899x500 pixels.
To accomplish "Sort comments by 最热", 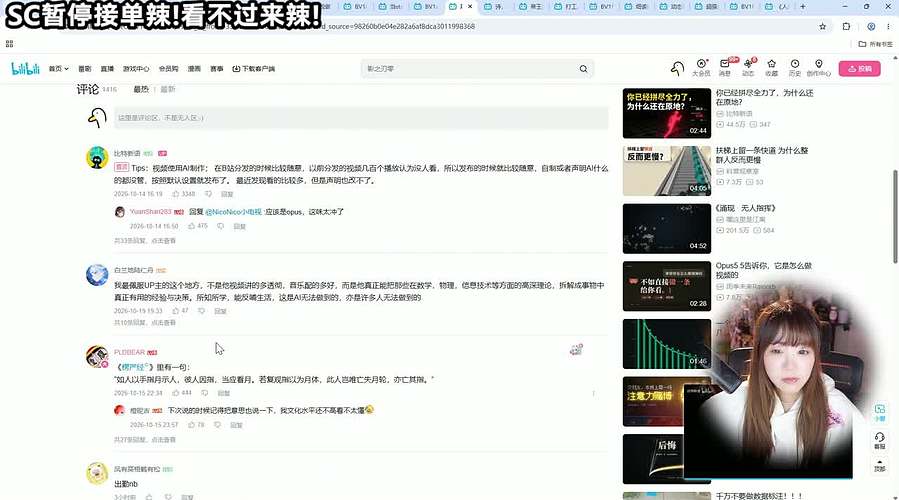I will pos(141,89).
